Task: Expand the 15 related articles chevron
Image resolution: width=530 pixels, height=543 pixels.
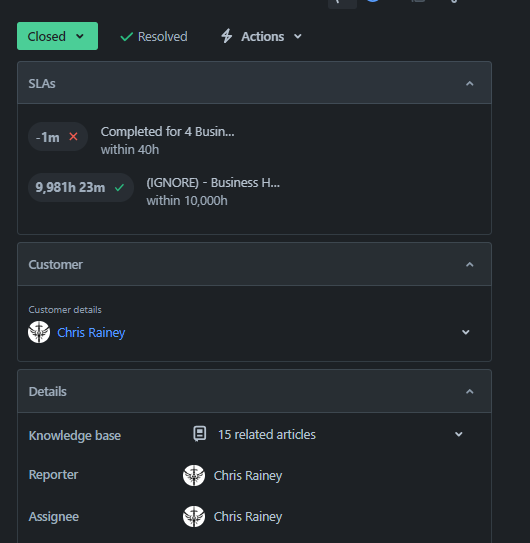Action: tap(459, 434)
